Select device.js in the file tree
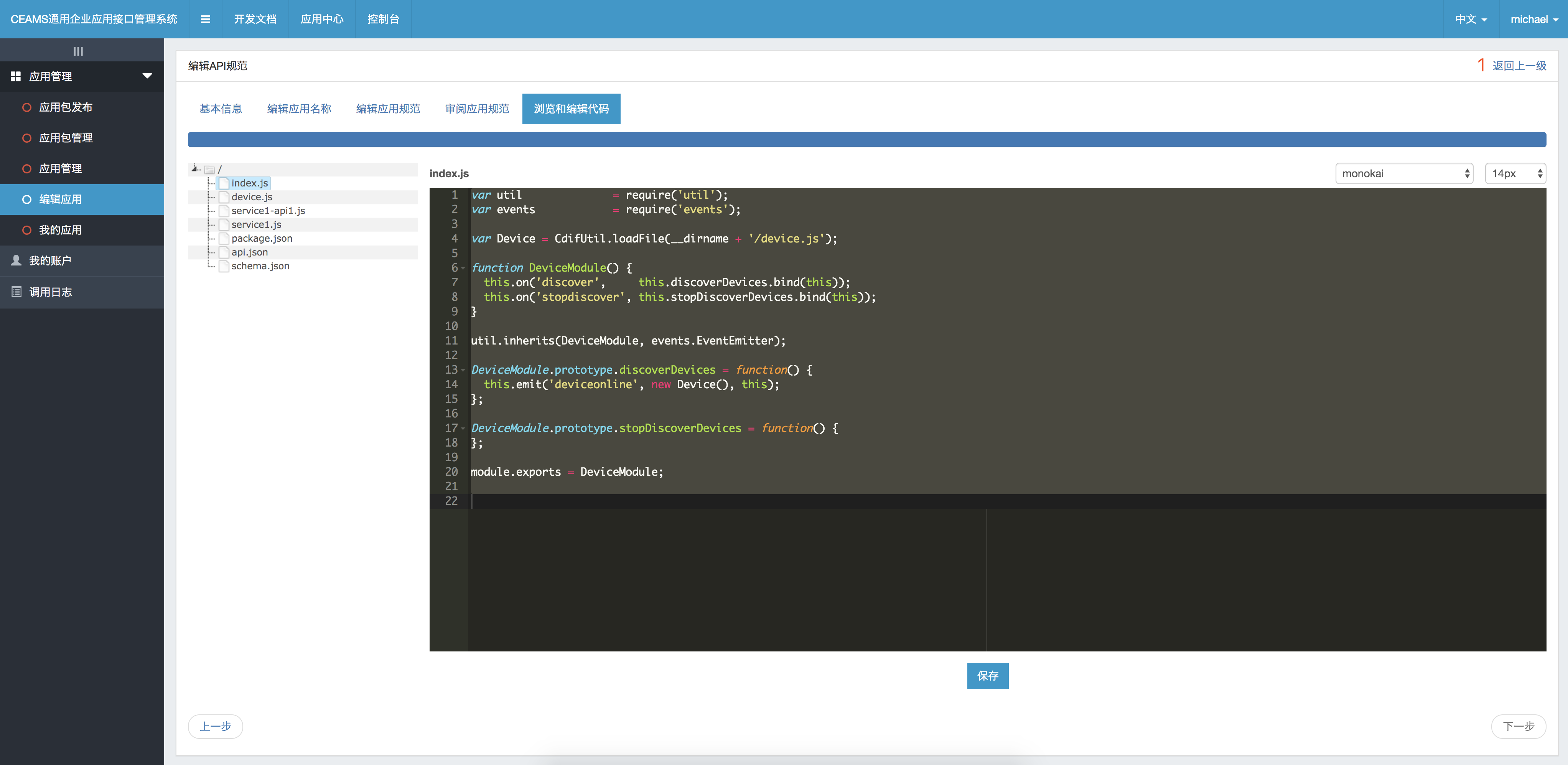This screenshot has height=765, width=1568. (252, 197)
